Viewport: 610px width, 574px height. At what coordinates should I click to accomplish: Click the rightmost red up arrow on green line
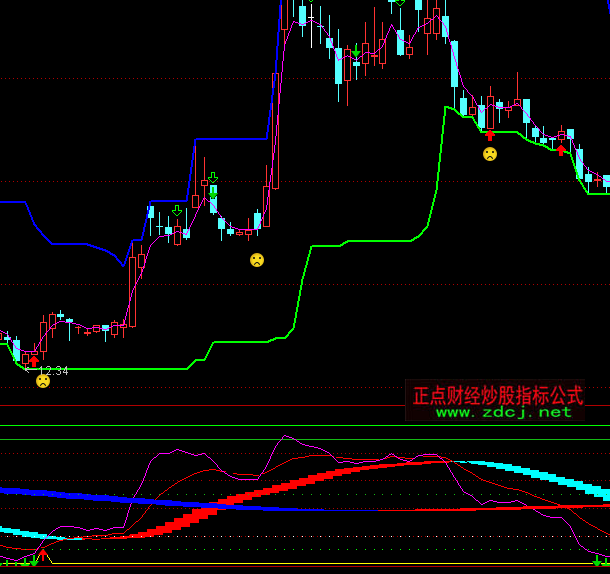562,150
